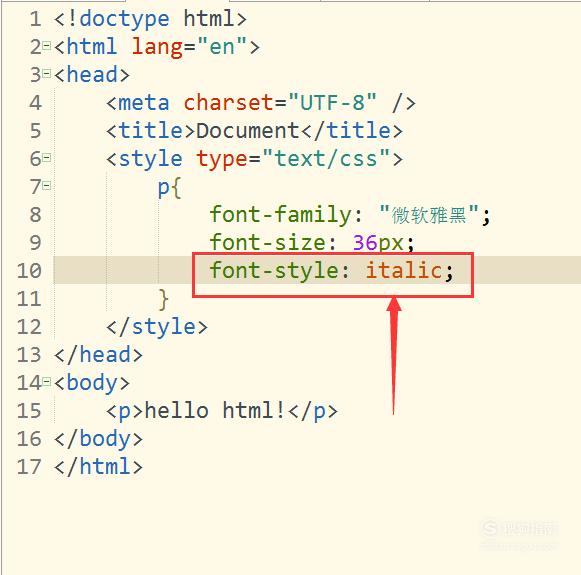Click the font-size property
Image resolution: width=581 pixels, height=575 pixels.
coord(267,243)
